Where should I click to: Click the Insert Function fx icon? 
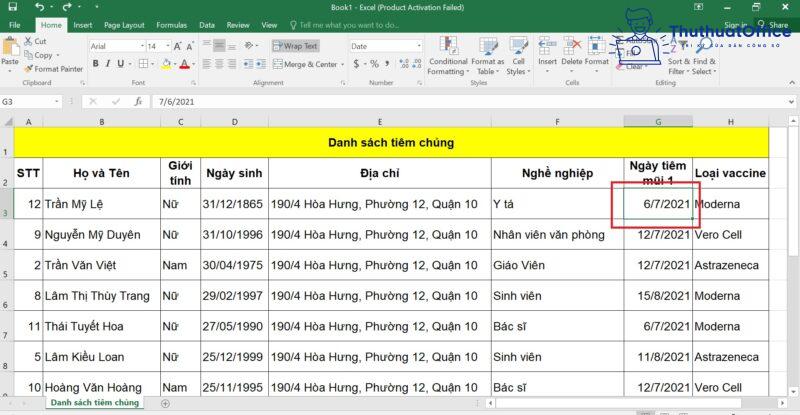click(x=138, y=102)
